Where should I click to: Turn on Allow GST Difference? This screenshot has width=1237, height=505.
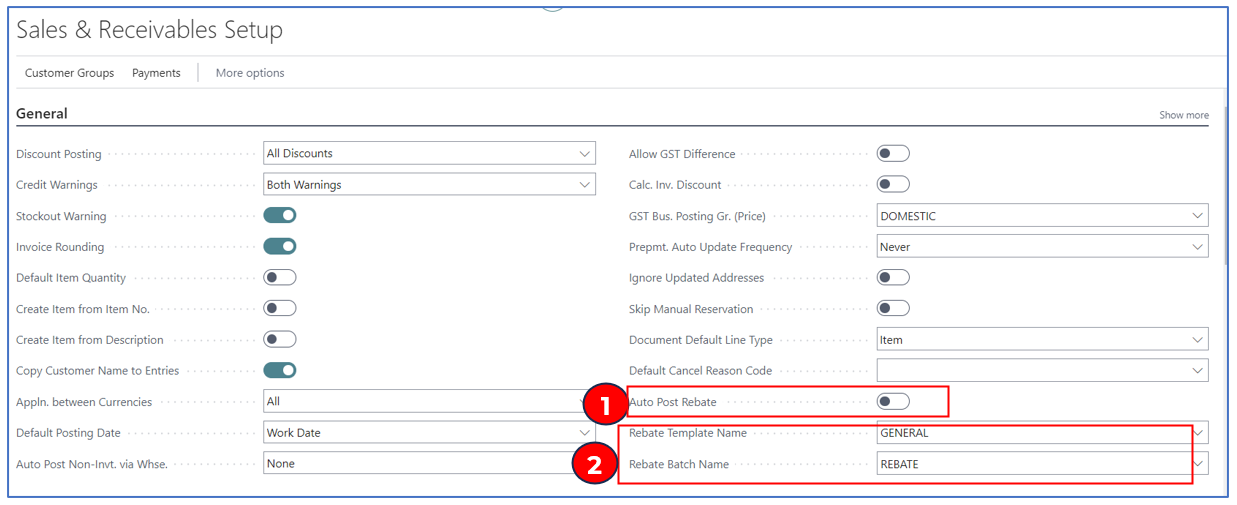[x=893, y=153]
